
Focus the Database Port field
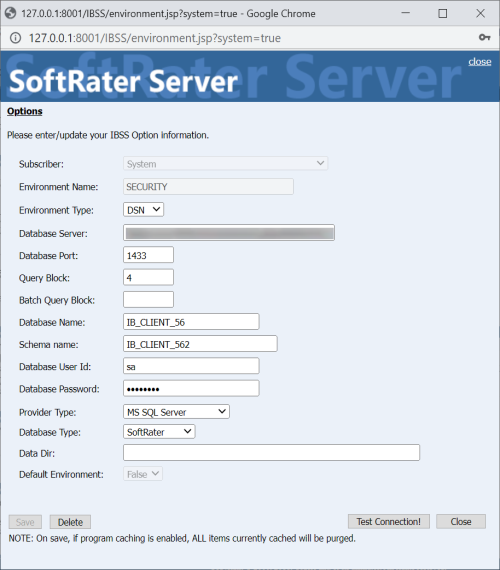[x=148, y=255]
